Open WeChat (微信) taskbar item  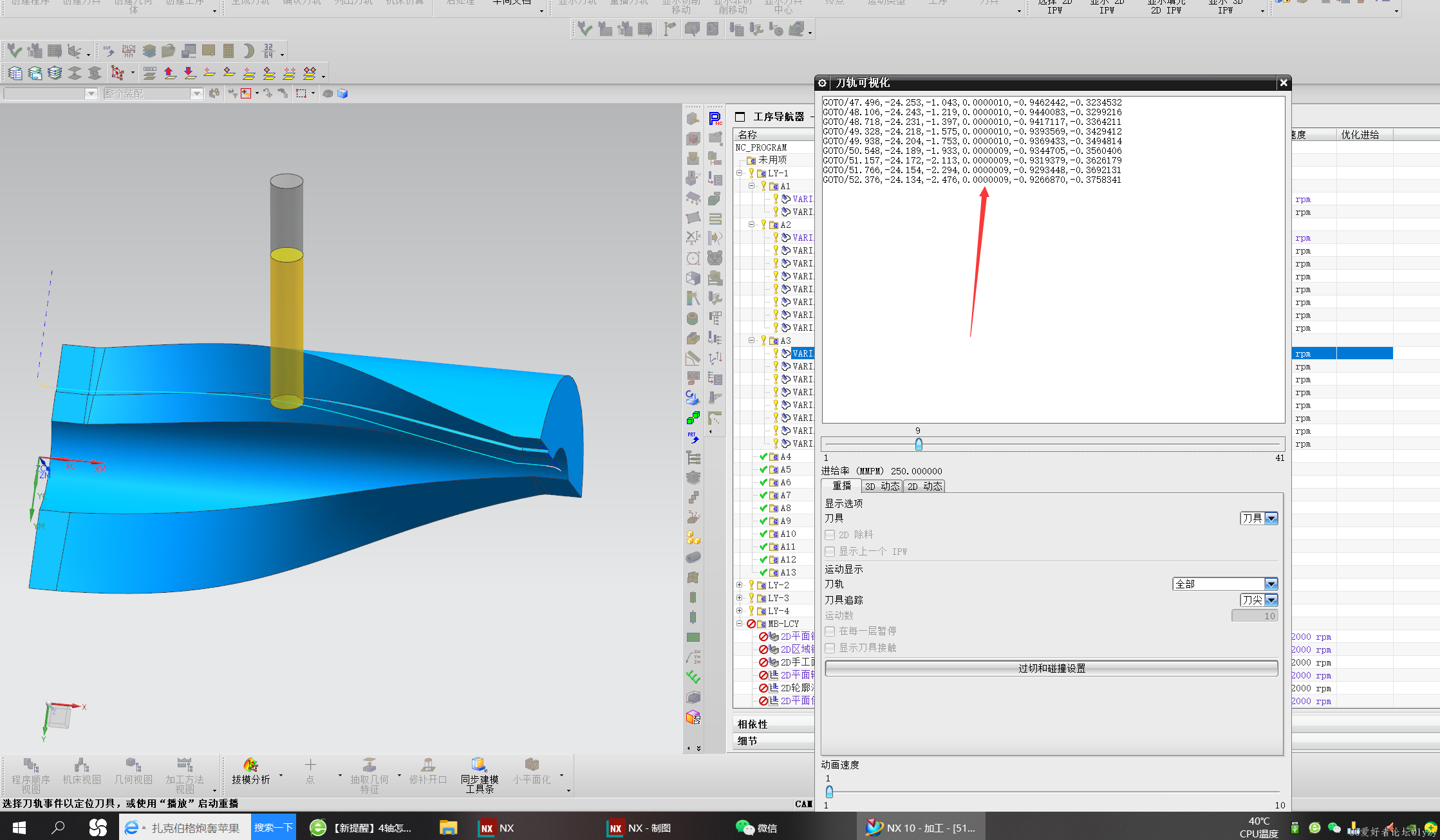(x=758, y=828)
